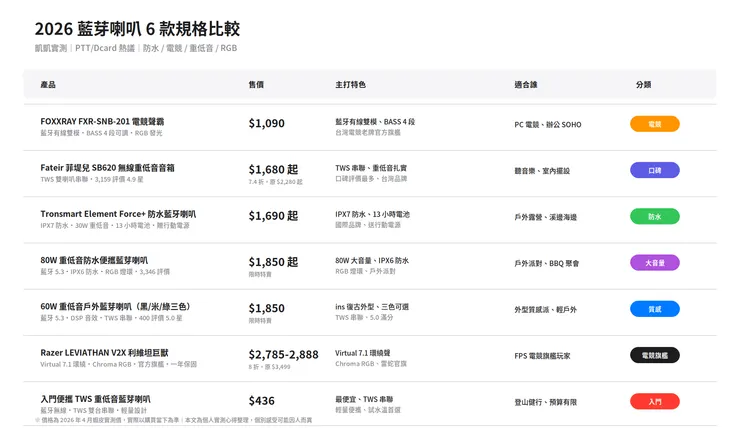Click product 80W 重低音防水便攜藍芽喇叭
The height and width of the screenshot is (428, 740).
point(94,260)
